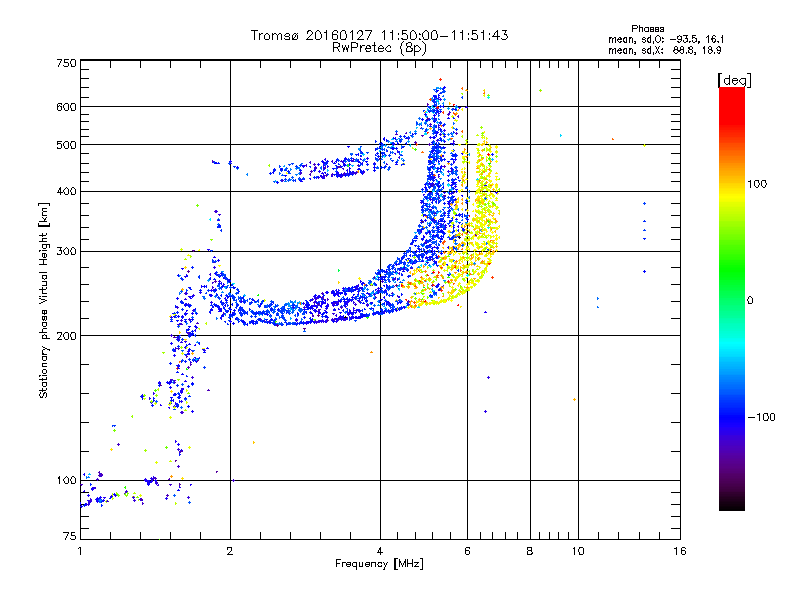
Task: Click the y-axis label 'Stationary phase Virtual Height [km]'
Action: [43, 301]
